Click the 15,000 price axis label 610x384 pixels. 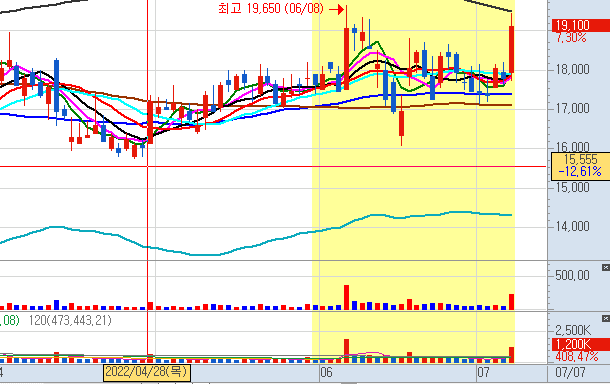[572, 188]
